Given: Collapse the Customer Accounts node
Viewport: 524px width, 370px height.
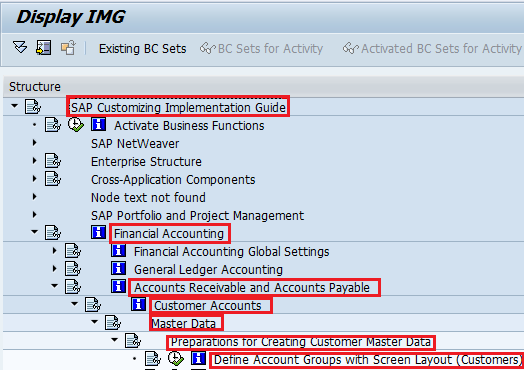Looking at the screenshot, I should pyautogui.click(x=75, y=304).
